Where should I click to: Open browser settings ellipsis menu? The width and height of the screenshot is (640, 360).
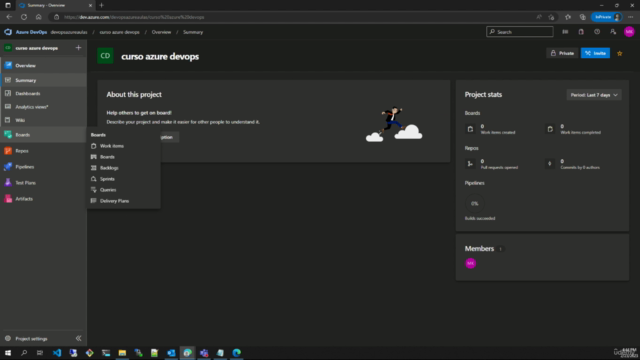tap(631, 17)
